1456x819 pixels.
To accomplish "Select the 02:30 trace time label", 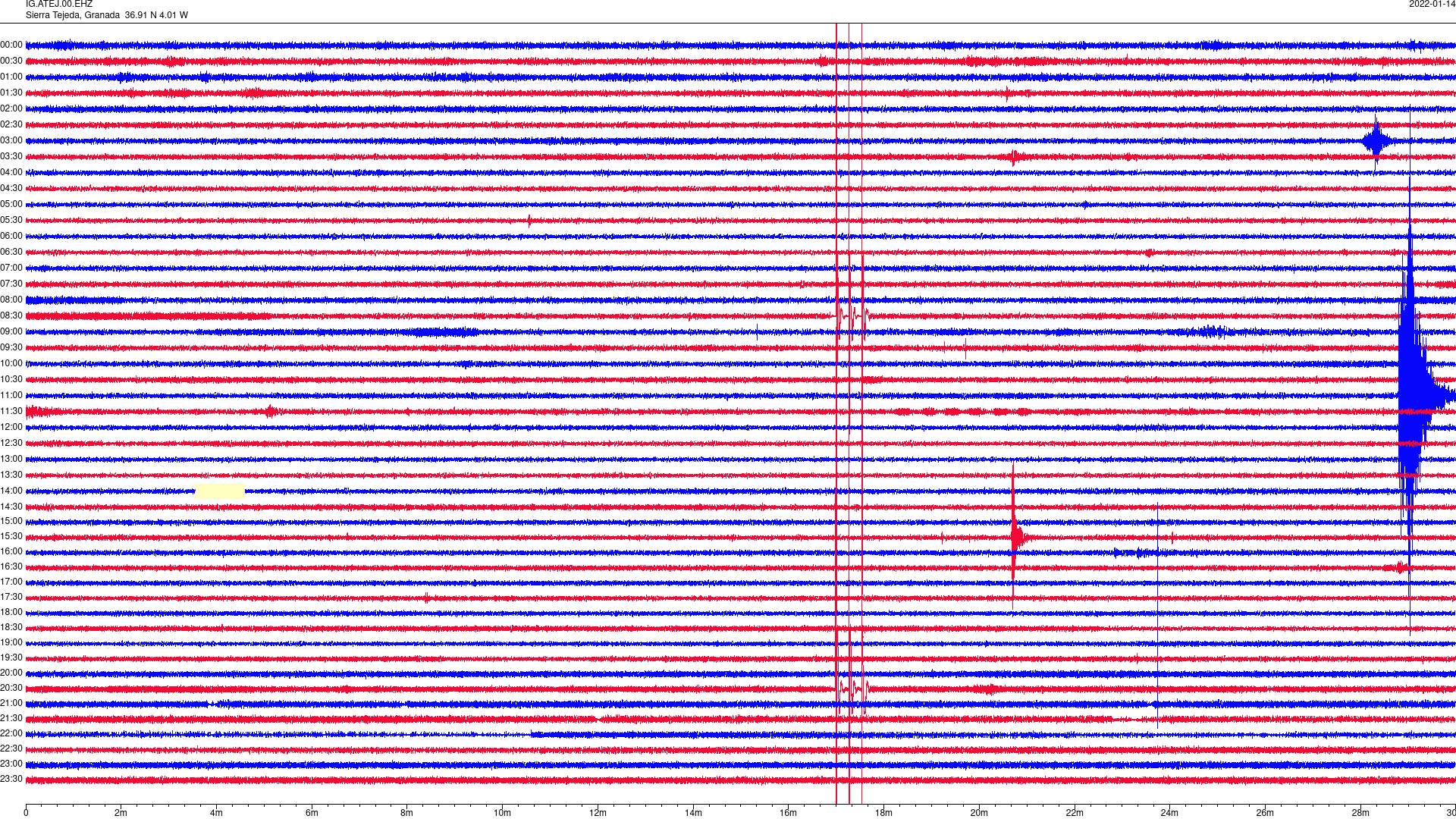I will pyautogui.click(x=11, y=124).
